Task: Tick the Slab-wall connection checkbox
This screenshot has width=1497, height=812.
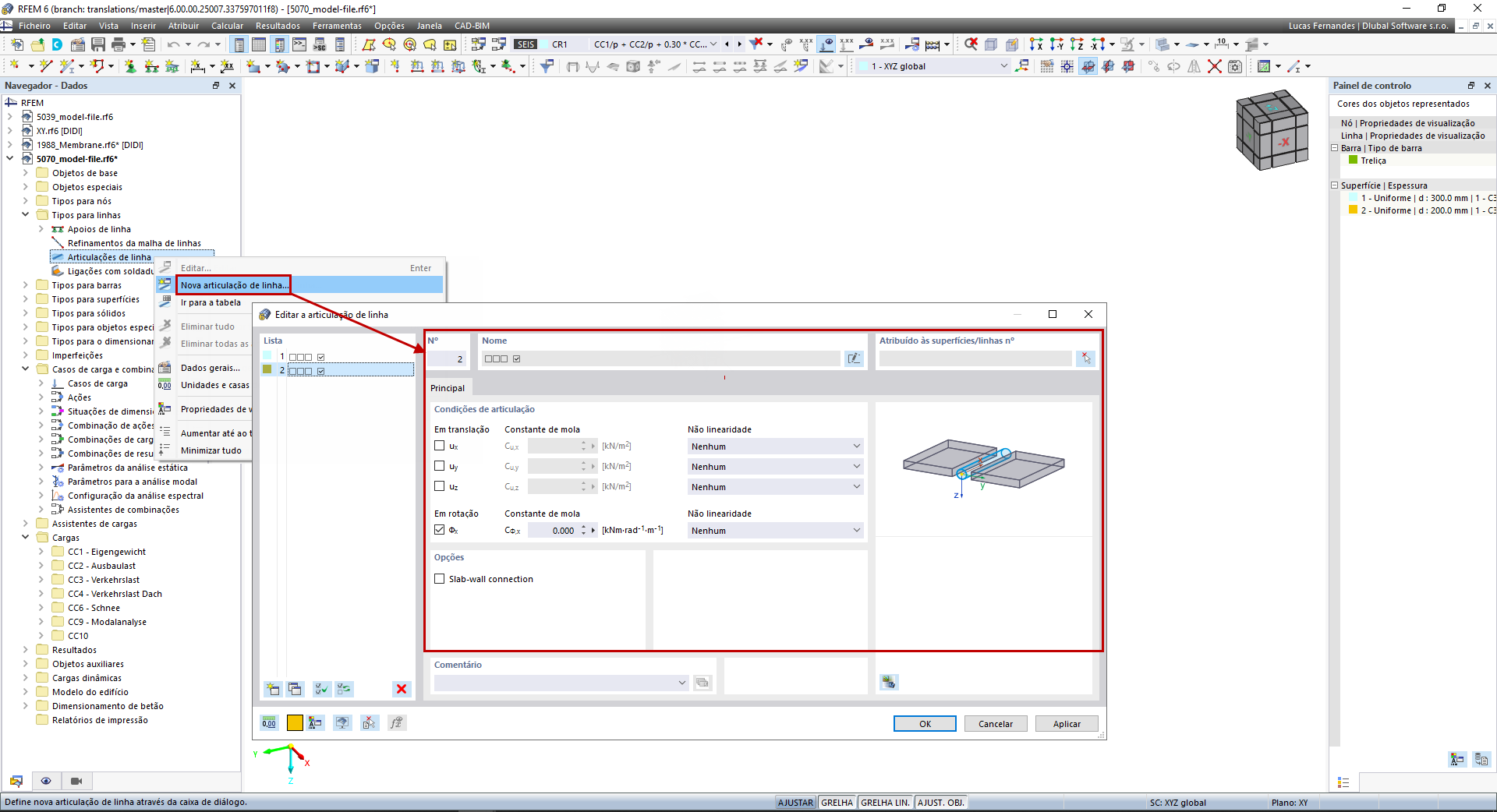Action: pyautogui.click(x=440, y=579)
